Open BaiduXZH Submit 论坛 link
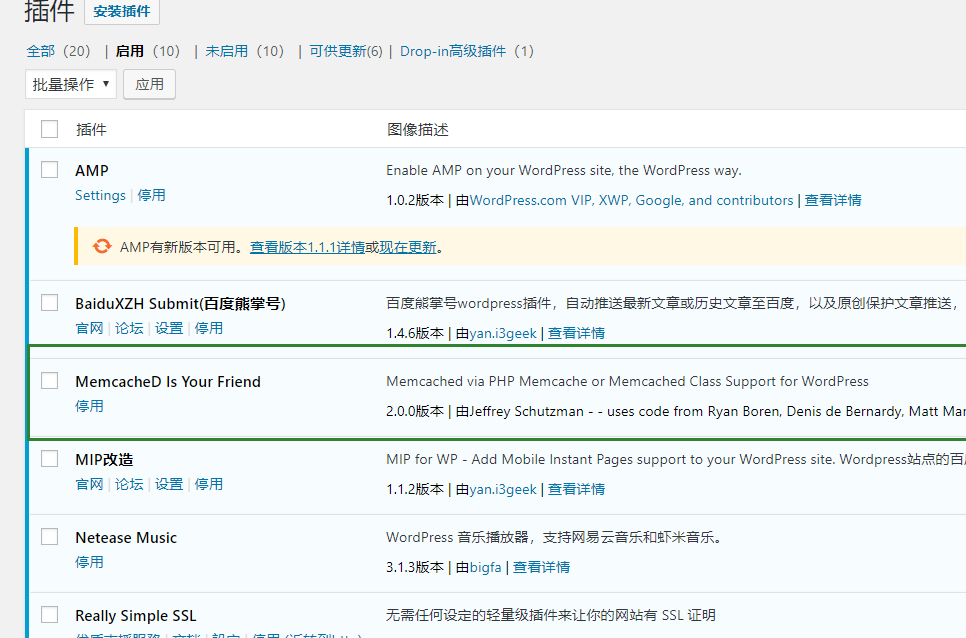 pyautogui.click(x=129, y=328)
